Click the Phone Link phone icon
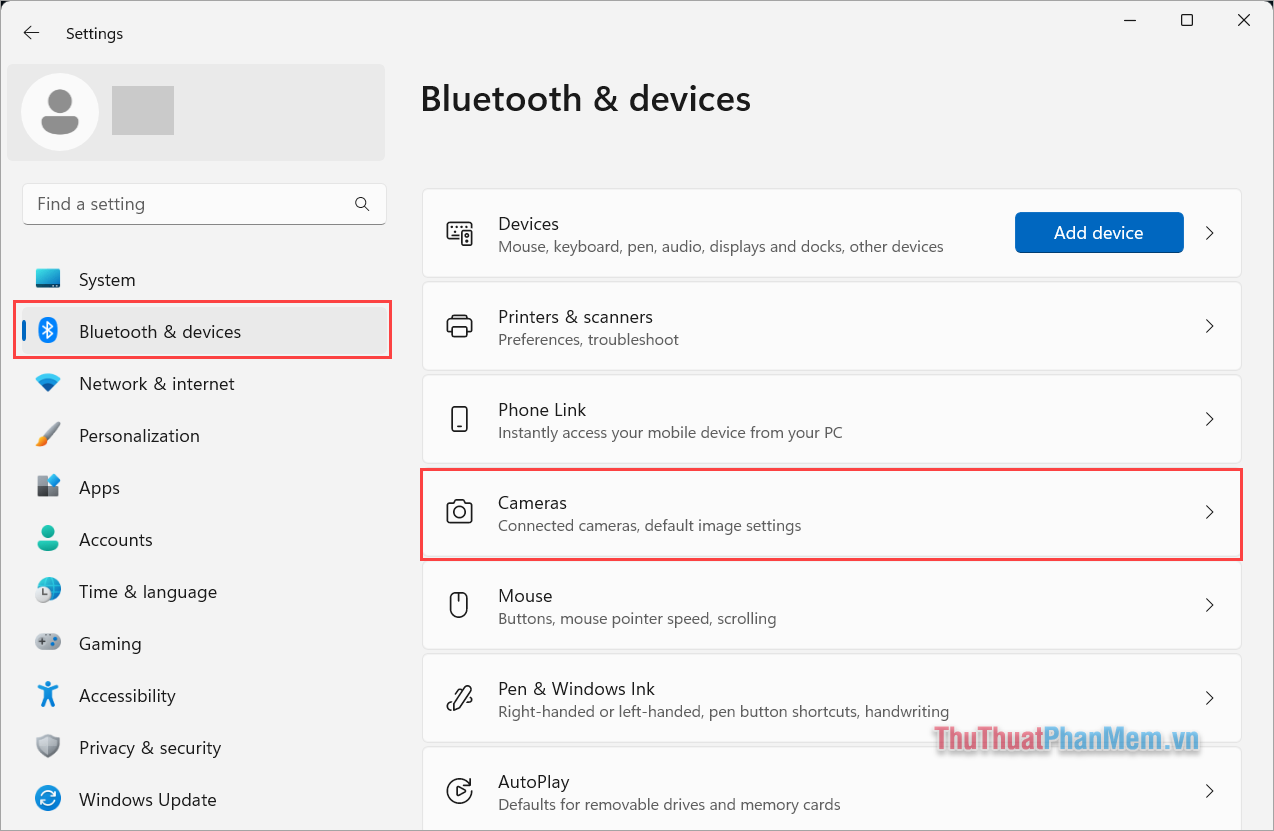 (x=459, y=419)
